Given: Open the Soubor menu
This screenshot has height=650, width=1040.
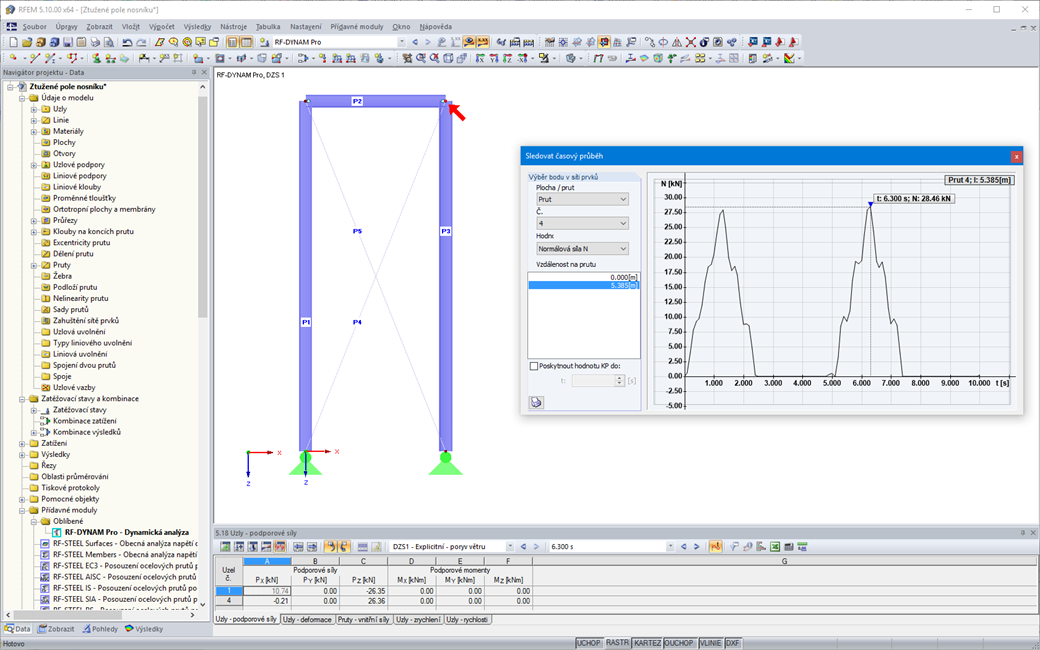Looking at the screenshot, I should [34, 27].
